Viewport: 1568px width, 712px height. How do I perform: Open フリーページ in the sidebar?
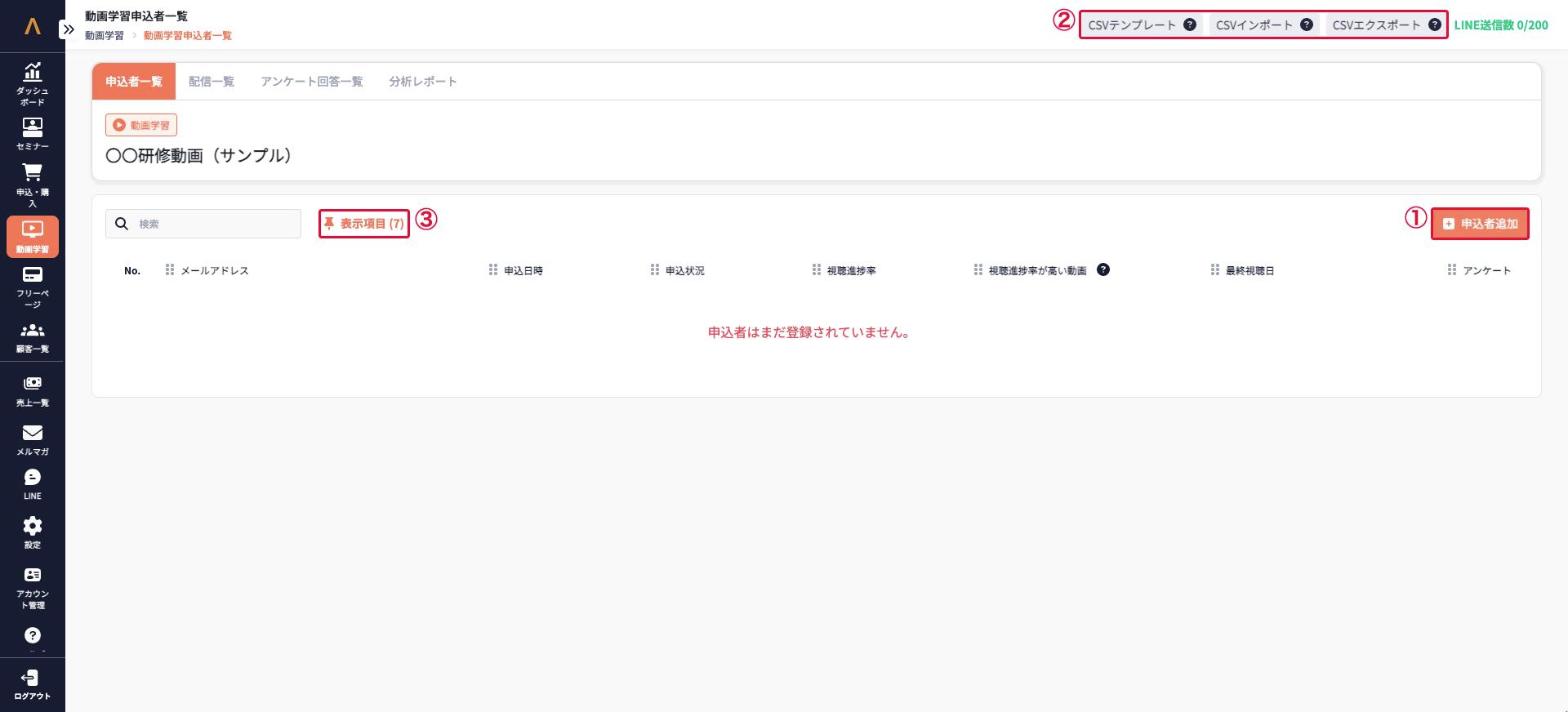tap(32, 287)
